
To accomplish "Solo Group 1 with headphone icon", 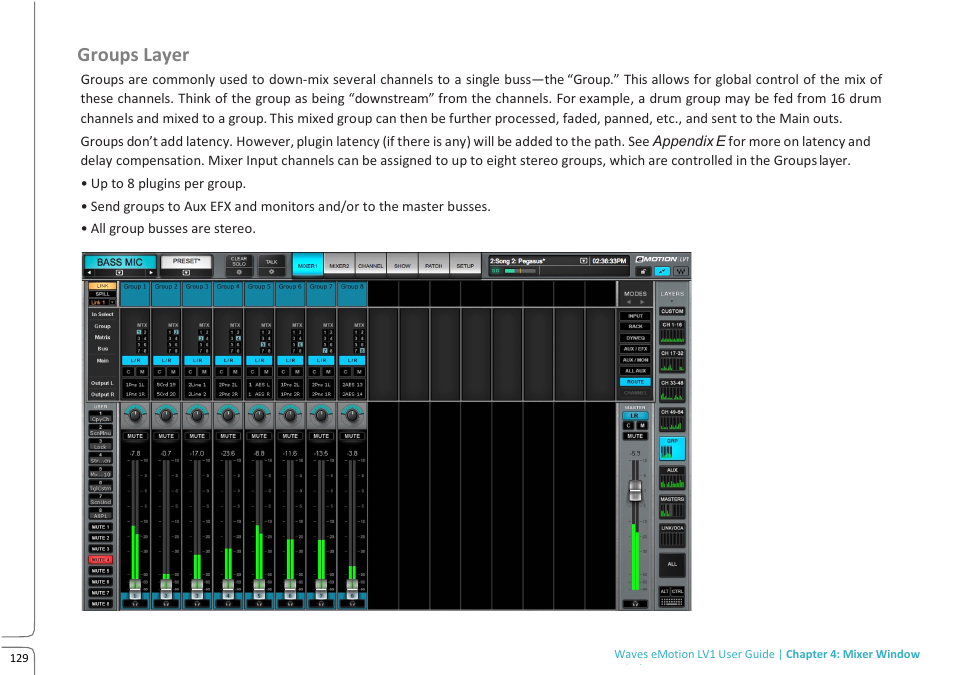I will 135,604.
